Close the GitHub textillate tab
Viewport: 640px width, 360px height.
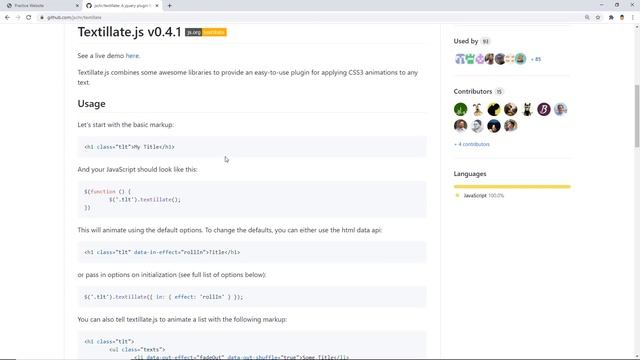pyautogui.click(x=157, y=6)
